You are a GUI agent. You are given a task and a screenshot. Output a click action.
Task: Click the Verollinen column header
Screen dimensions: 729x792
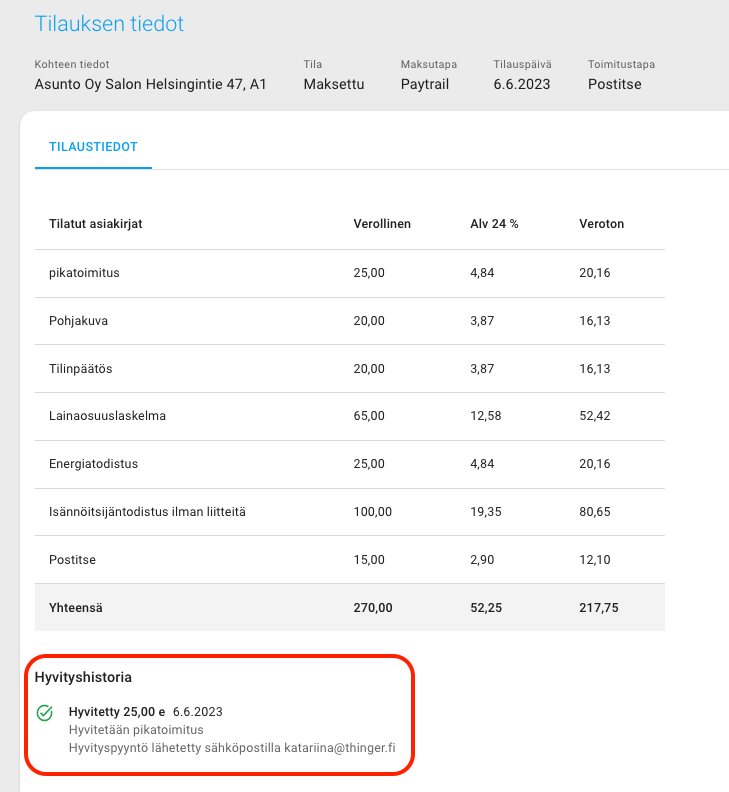[x=382, y=224]
